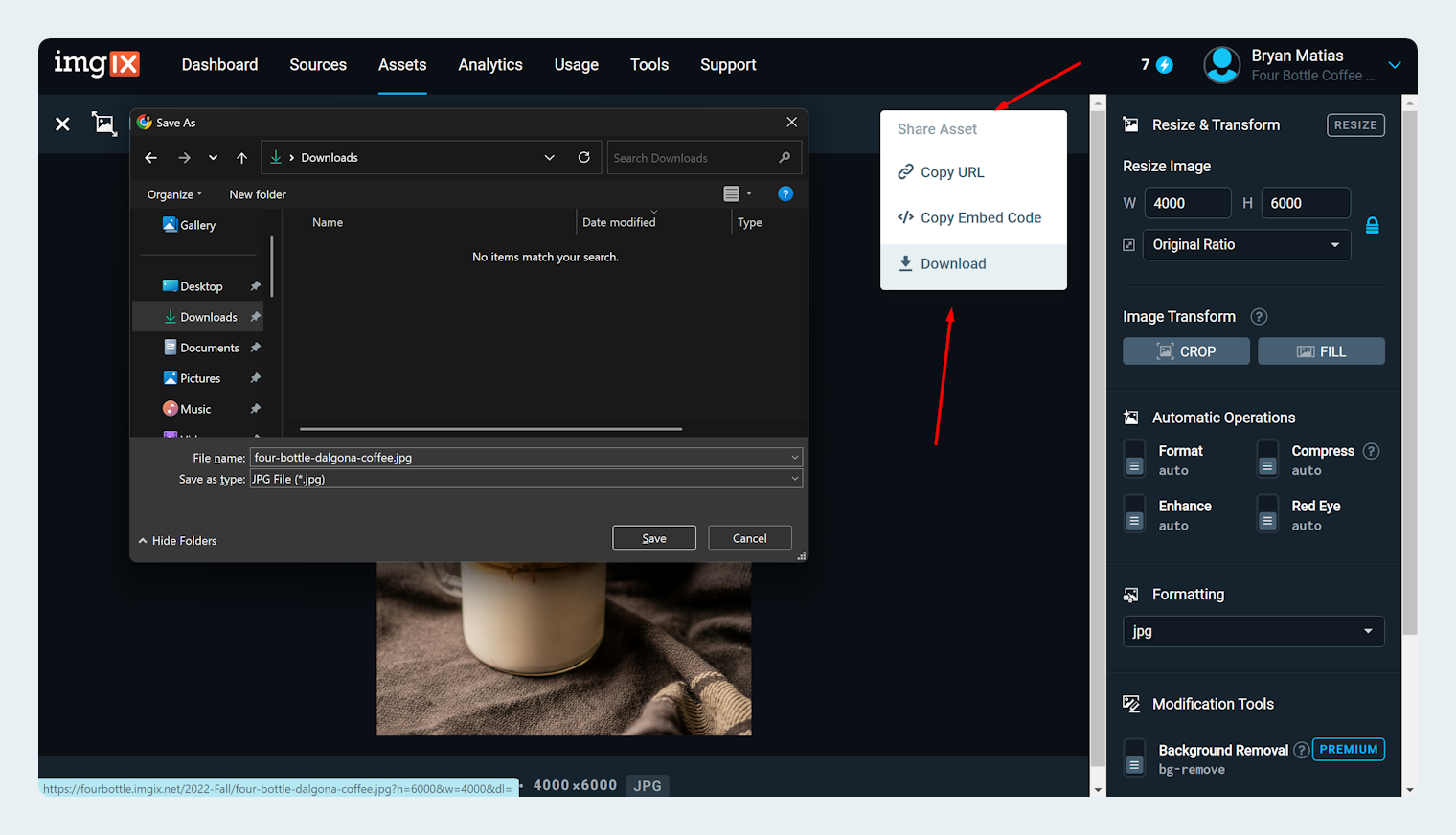Screen dimensions: 1456x835
Task: Open the Save as type combo box
Action: [525, 479]
